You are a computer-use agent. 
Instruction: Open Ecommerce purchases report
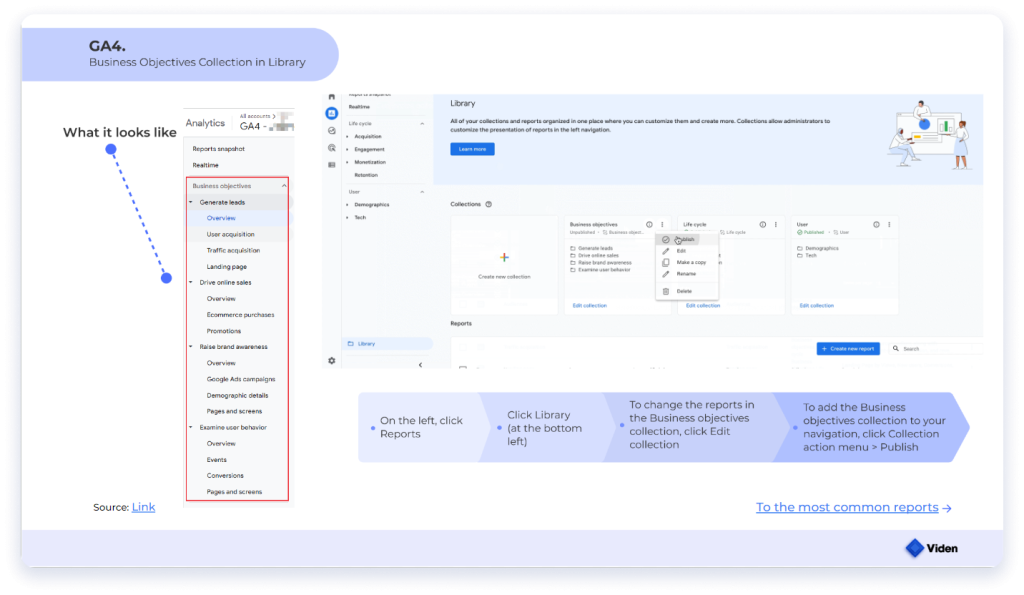[x=240, y=315]
